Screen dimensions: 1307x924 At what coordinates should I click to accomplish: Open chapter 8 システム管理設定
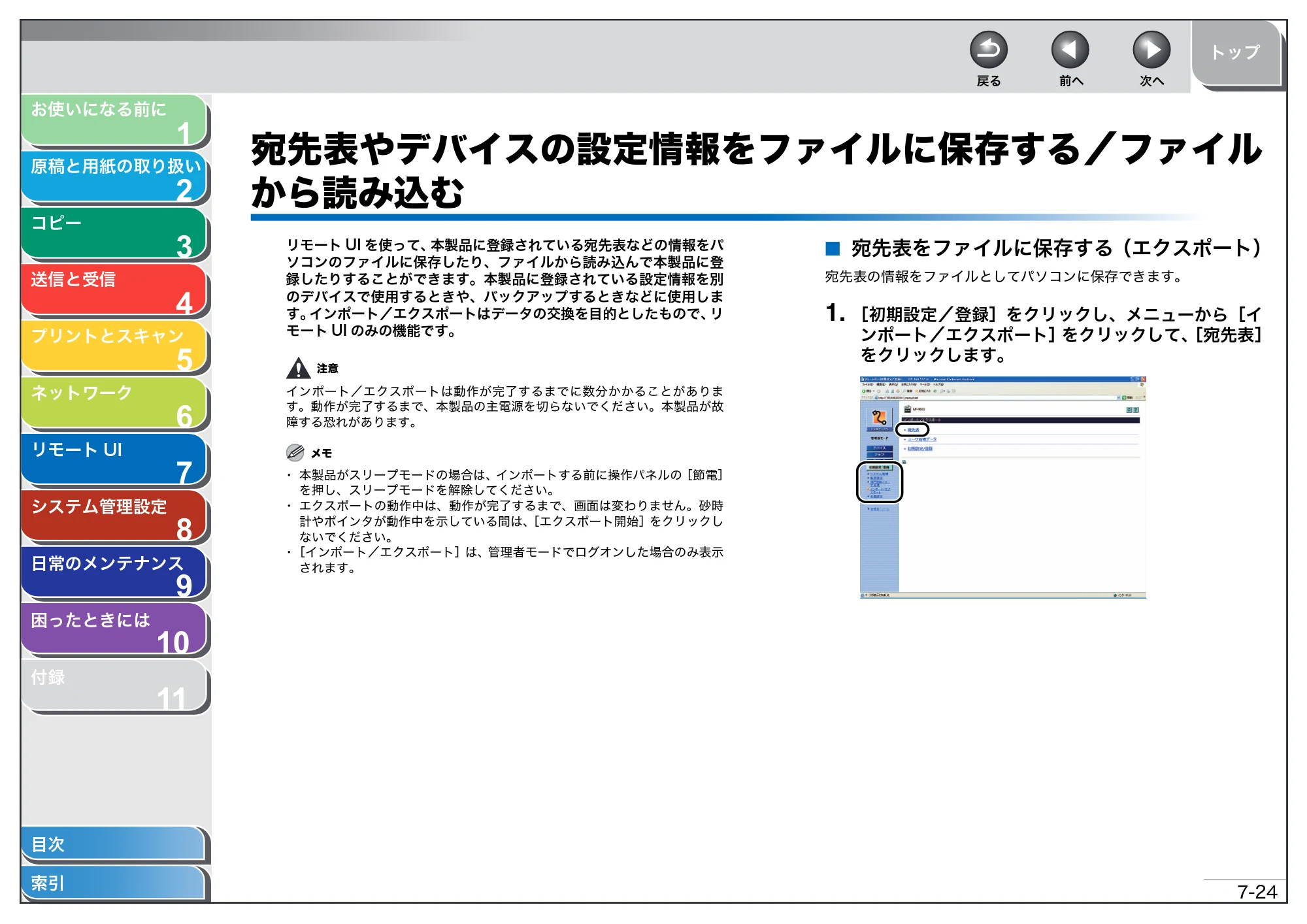click(114, 517)
